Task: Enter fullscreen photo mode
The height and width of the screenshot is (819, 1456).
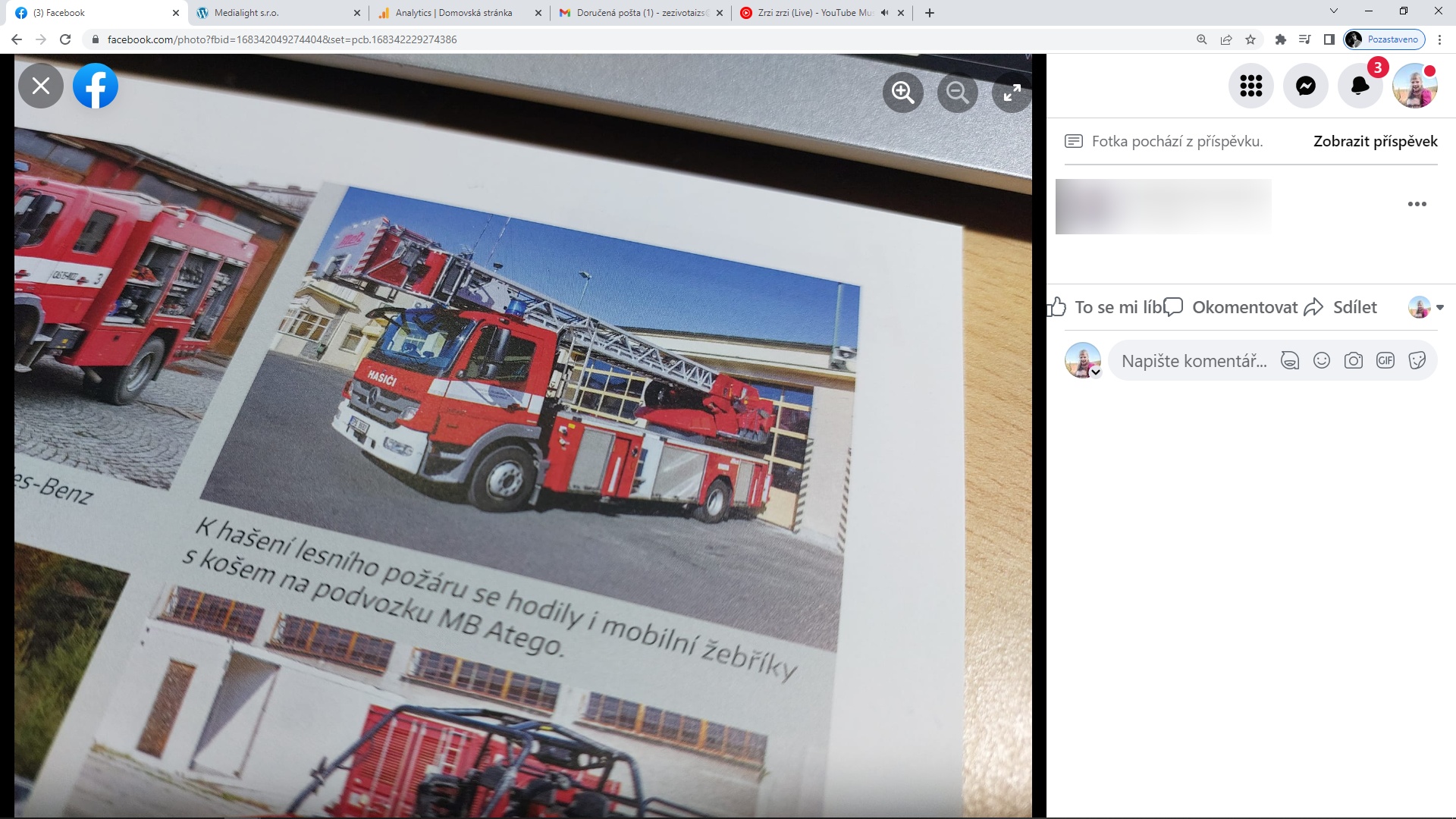Action: coord(1012,93)
